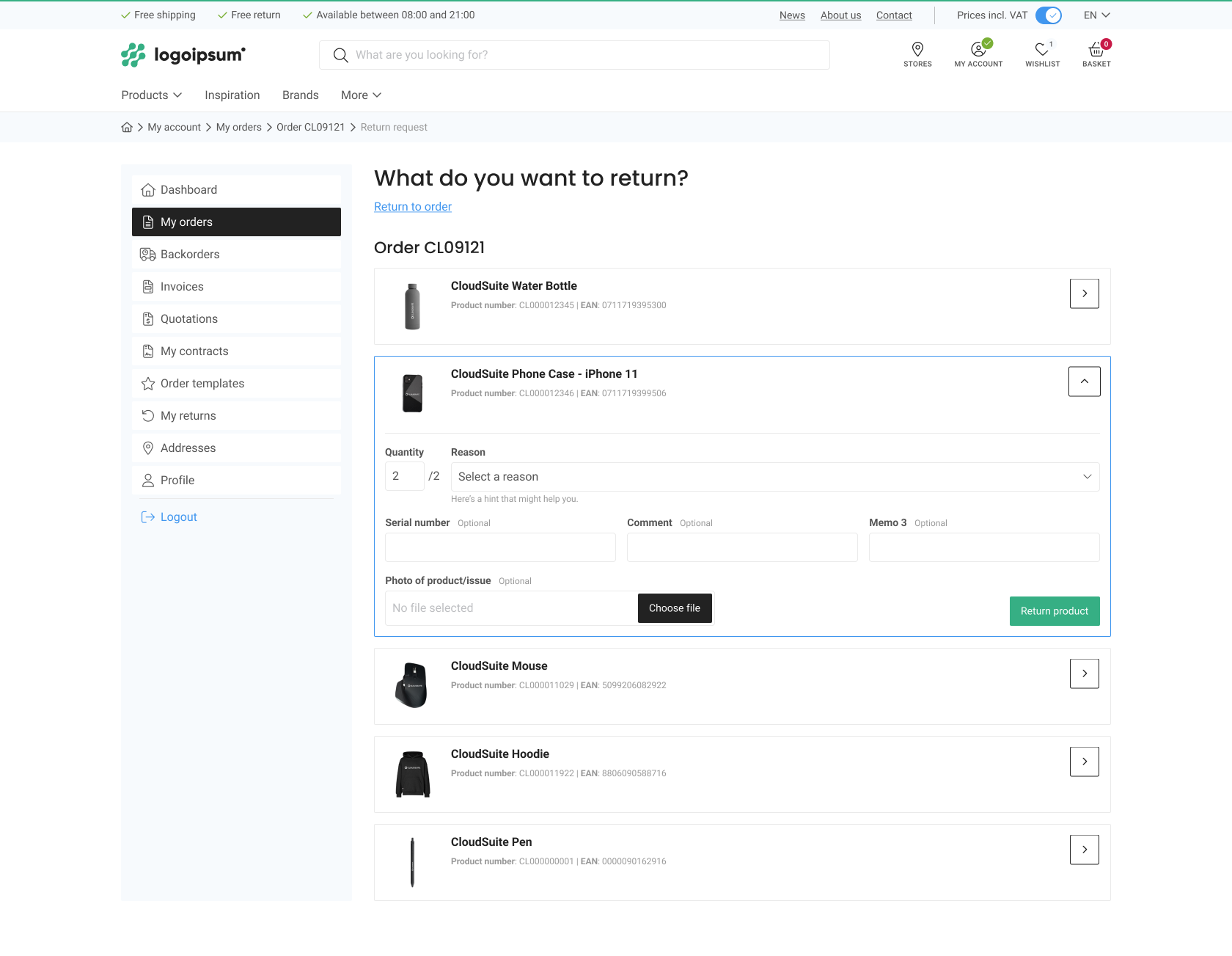This screenshot has width=1232, height=956.
Task: Open the Stores locator icon
Action: point(917,50)
